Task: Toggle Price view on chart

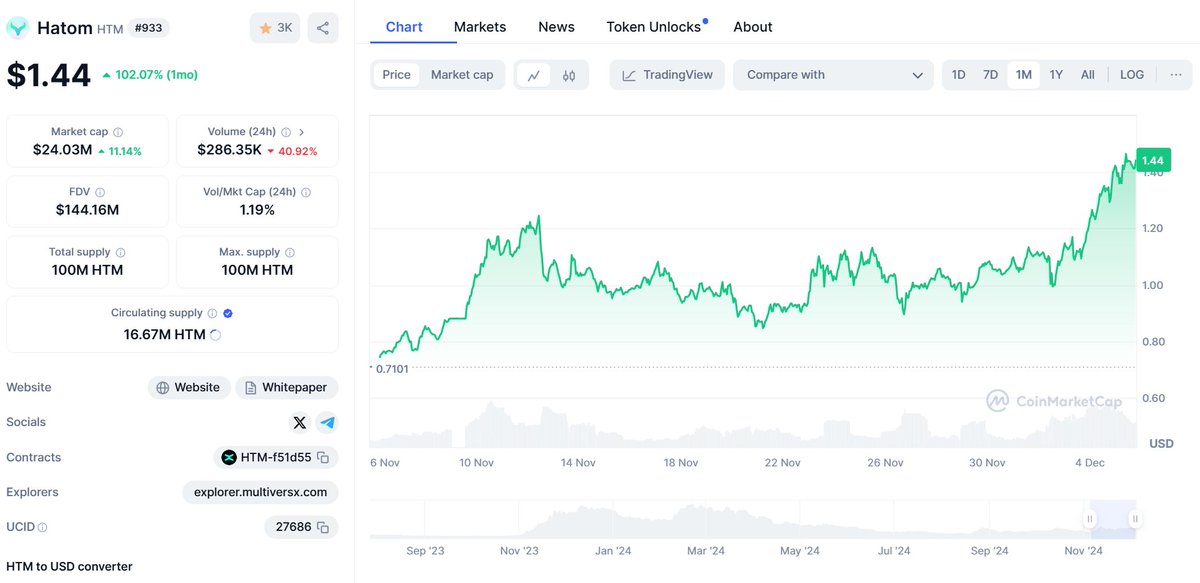Action: tap(396, 75)
